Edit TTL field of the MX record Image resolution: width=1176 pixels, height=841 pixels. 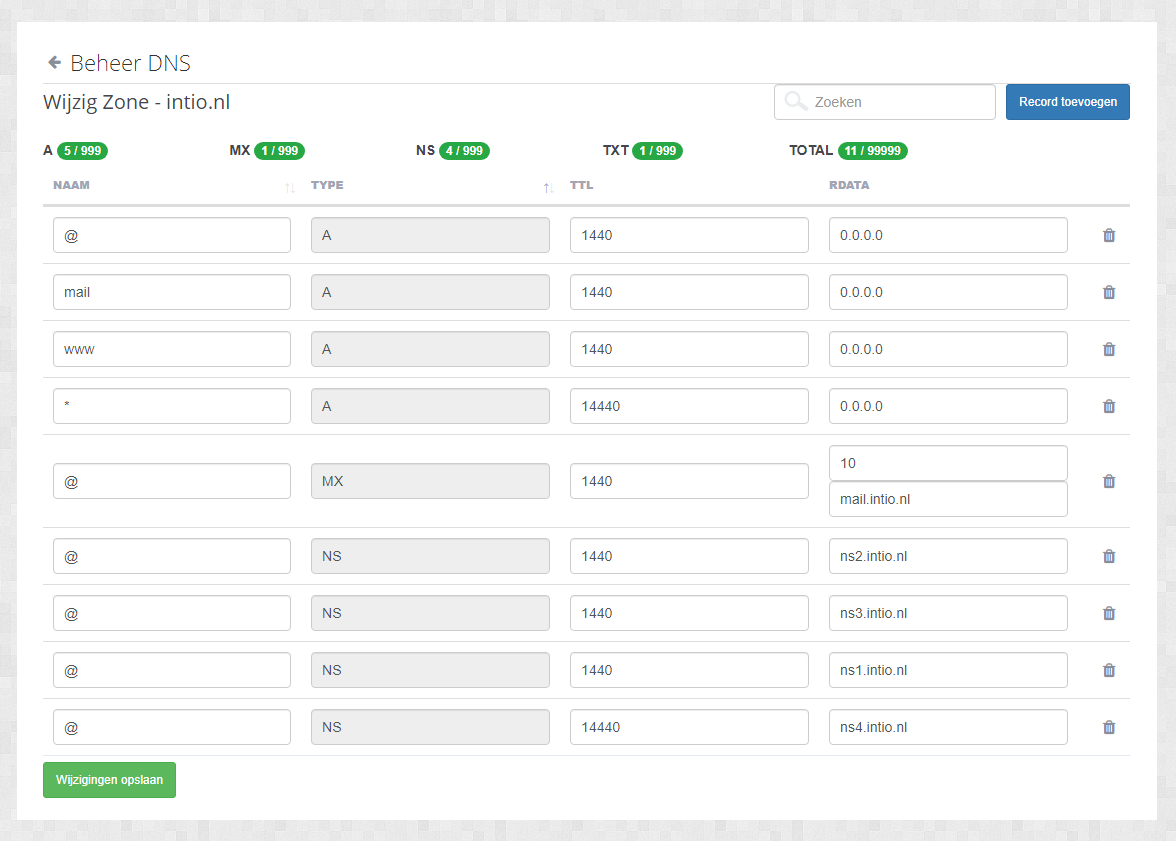[689, 482]
